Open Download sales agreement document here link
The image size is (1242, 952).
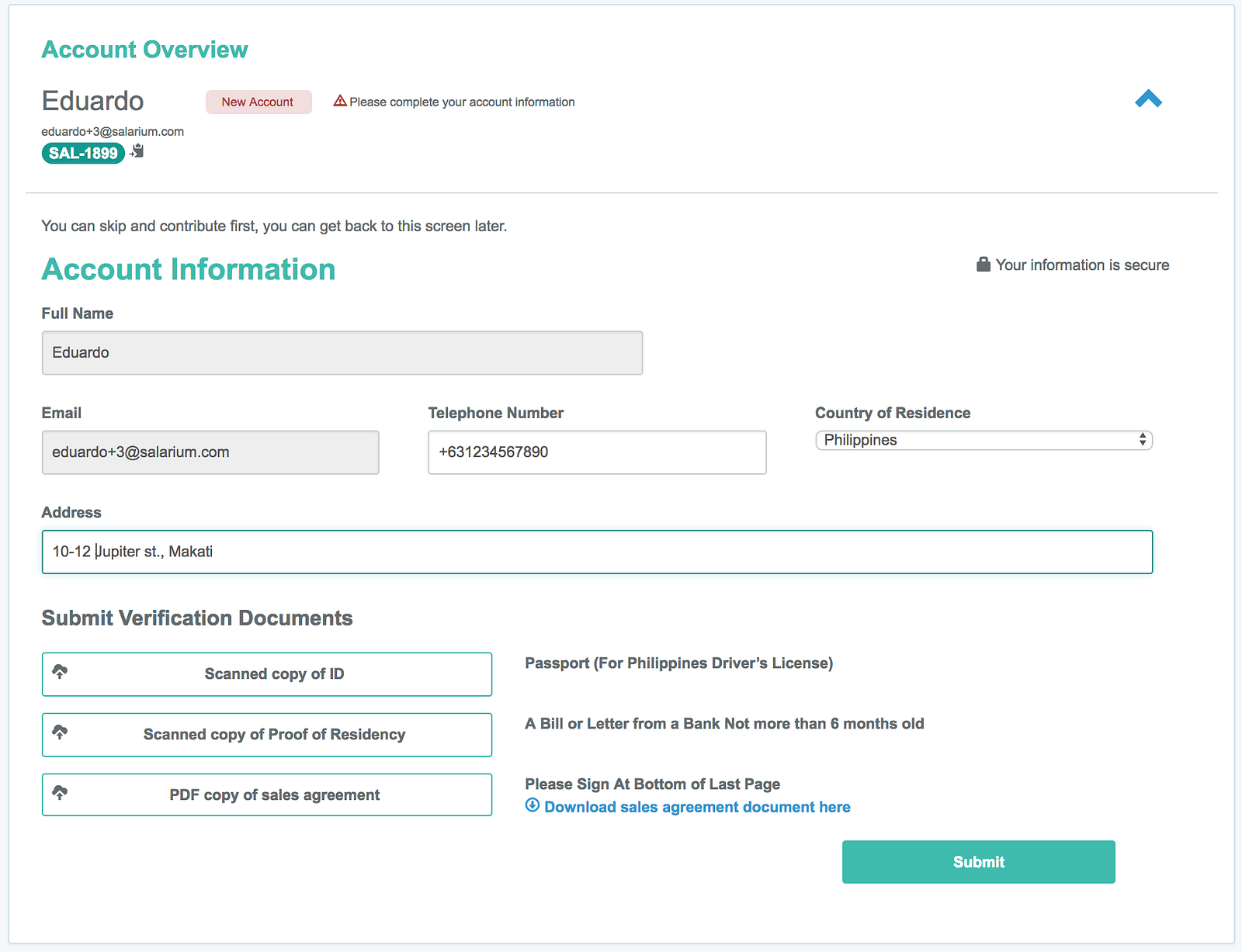tap(697, 807)
